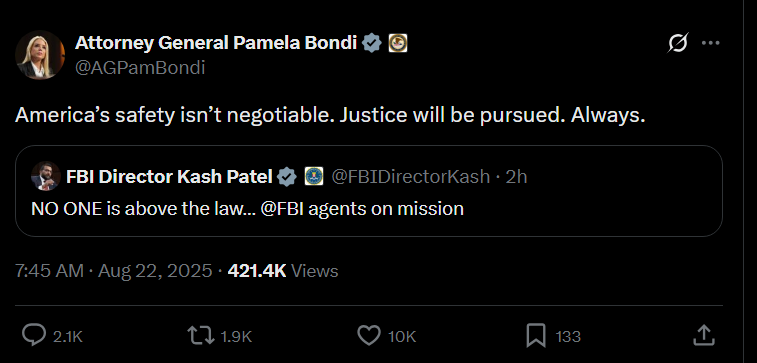The image size is (757, 363).
Task: Click the share upload icon
Action: click(703, 336)
